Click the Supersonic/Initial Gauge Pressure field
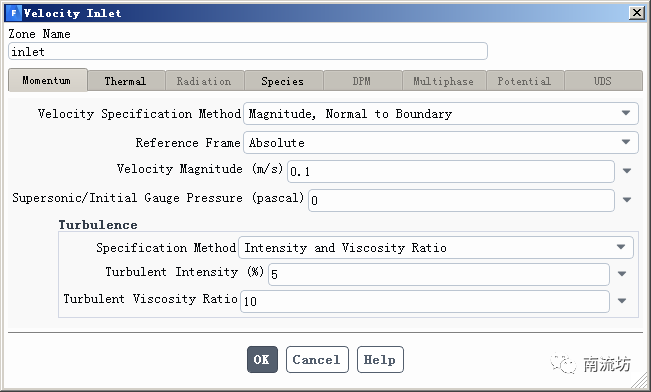Screen dimensions: 651x392 461,200
